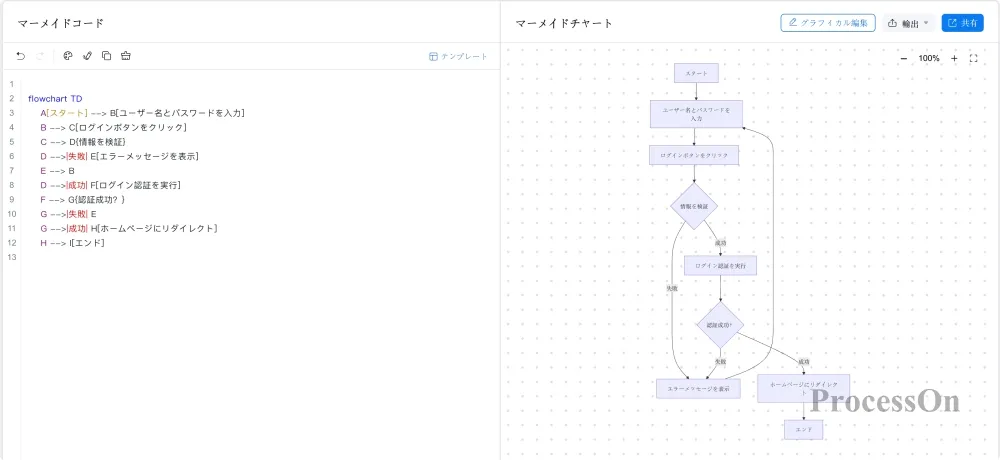
Task: Click the グラフィカル編集 button
Action: tap(828, 23)
